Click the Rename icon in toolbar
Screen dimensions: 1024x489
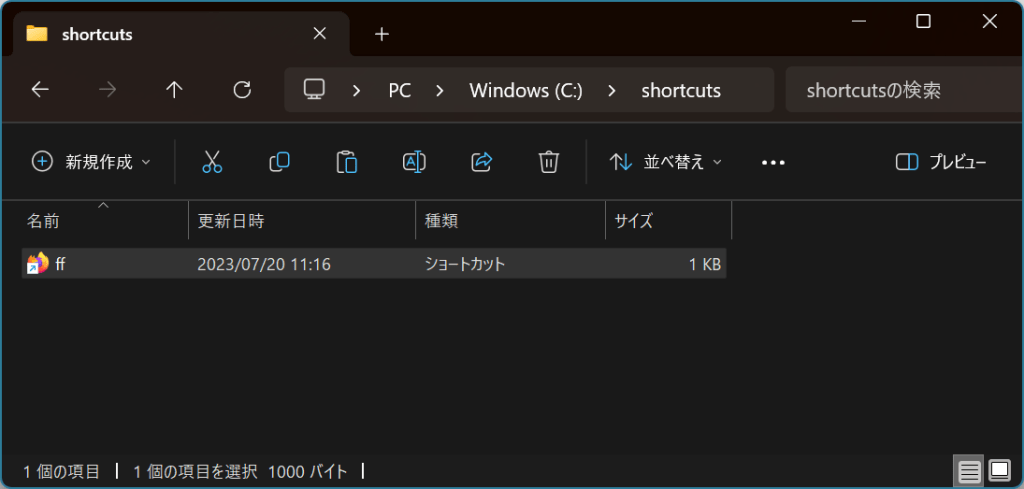point(414,162)
